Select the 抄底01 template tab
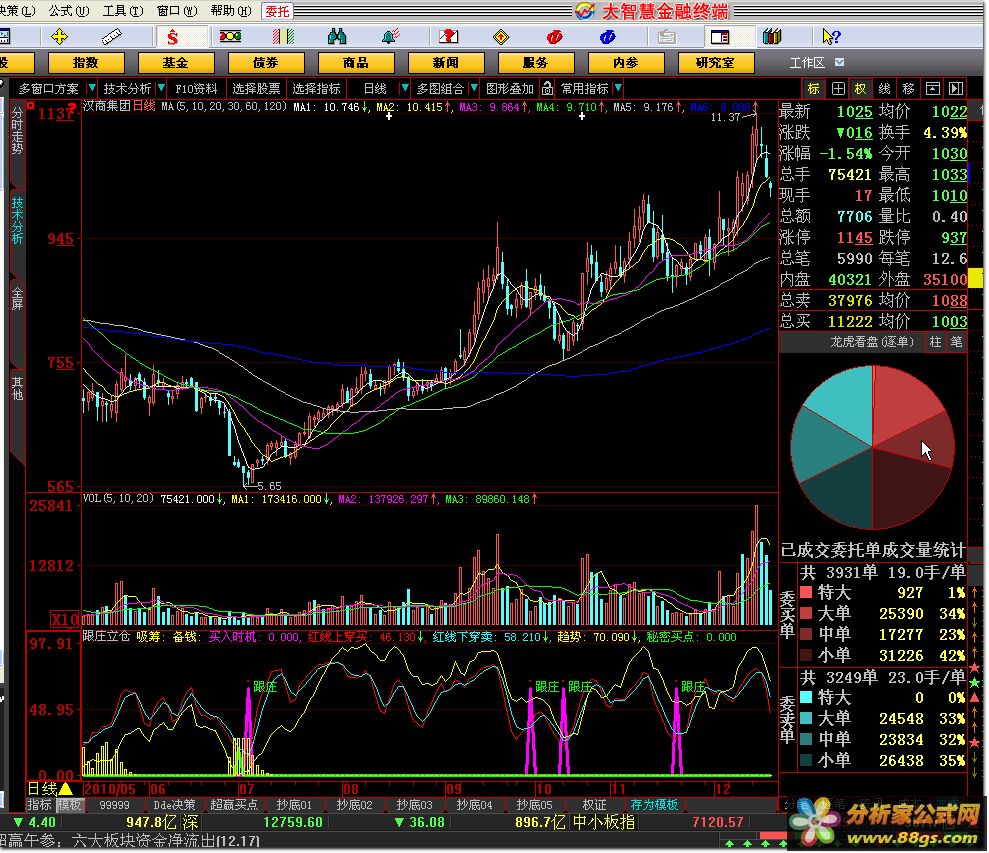 click(294, 805)
